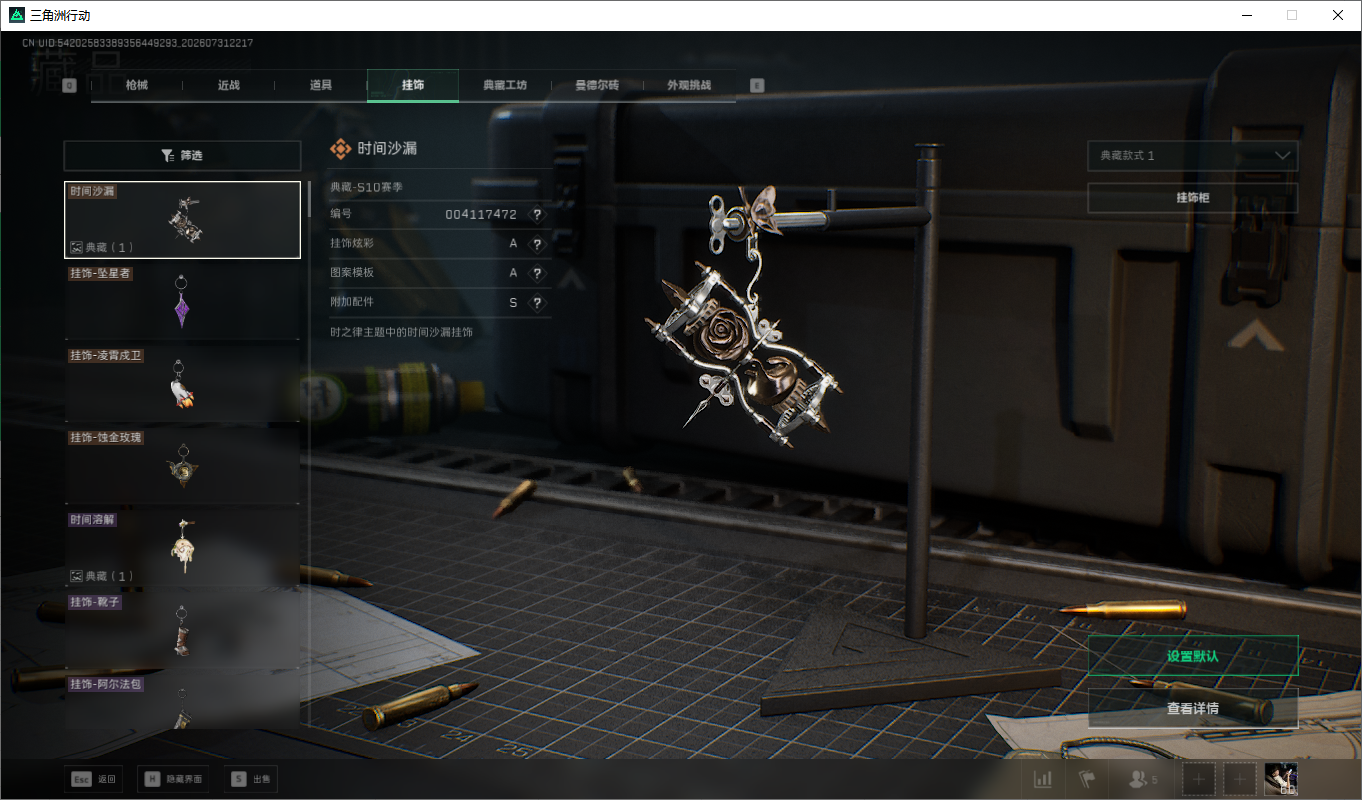Open the 典藏工坊 tab
This screenshot has height=800, width=1362.
tap(505, 85)
